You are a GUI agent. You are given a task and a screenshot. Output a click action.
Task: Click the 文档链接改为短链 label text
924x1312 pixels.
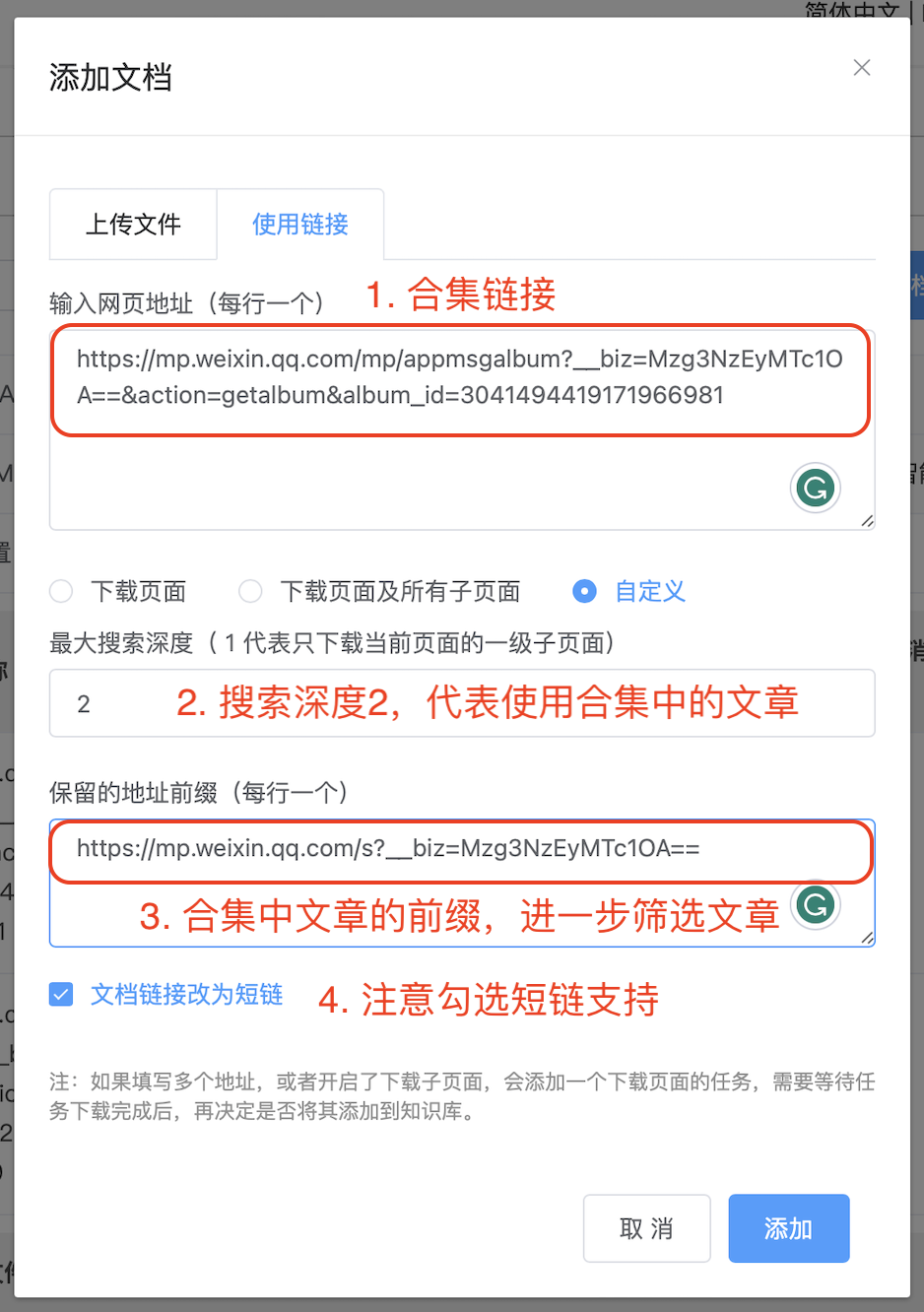point(186,994)
